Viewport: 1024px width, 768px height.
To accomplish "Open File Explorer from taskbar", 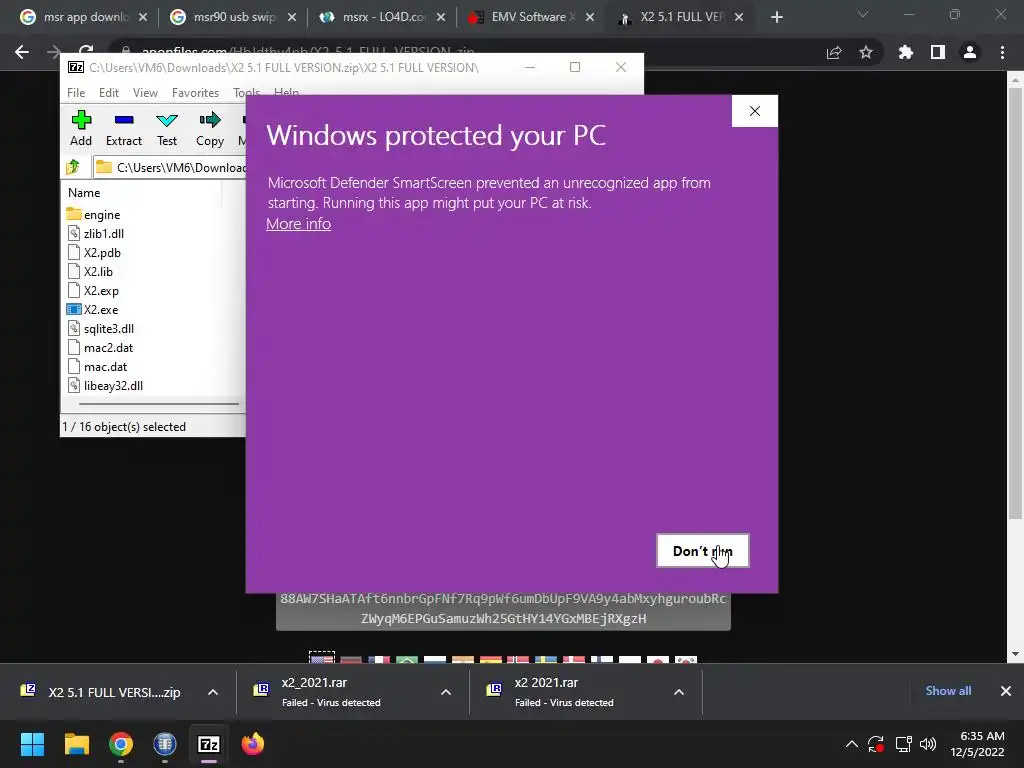I will [76, 744].
